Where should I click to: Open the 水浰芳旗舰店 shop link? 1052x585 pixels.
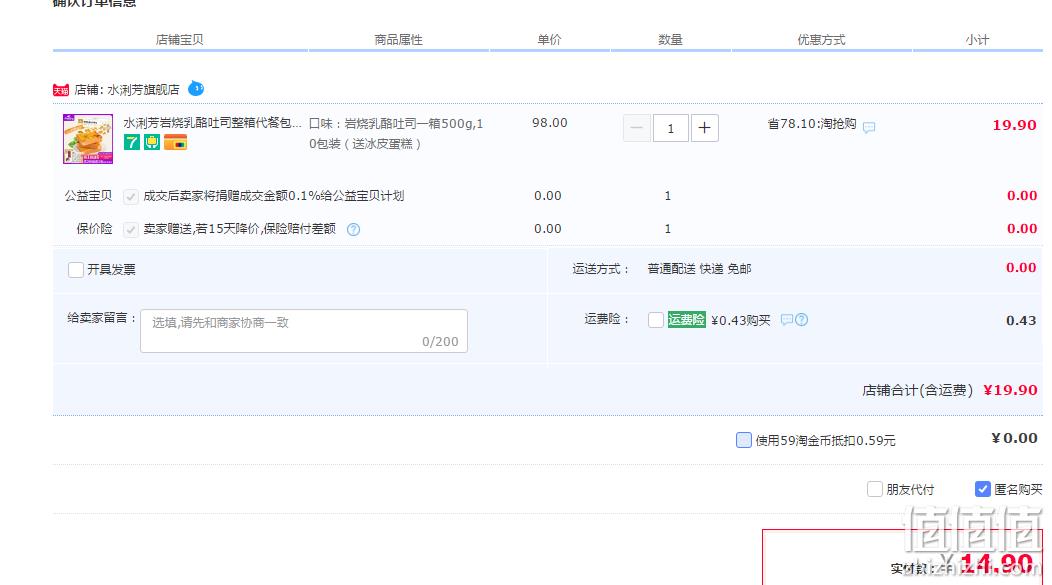(x=143, y=90)
